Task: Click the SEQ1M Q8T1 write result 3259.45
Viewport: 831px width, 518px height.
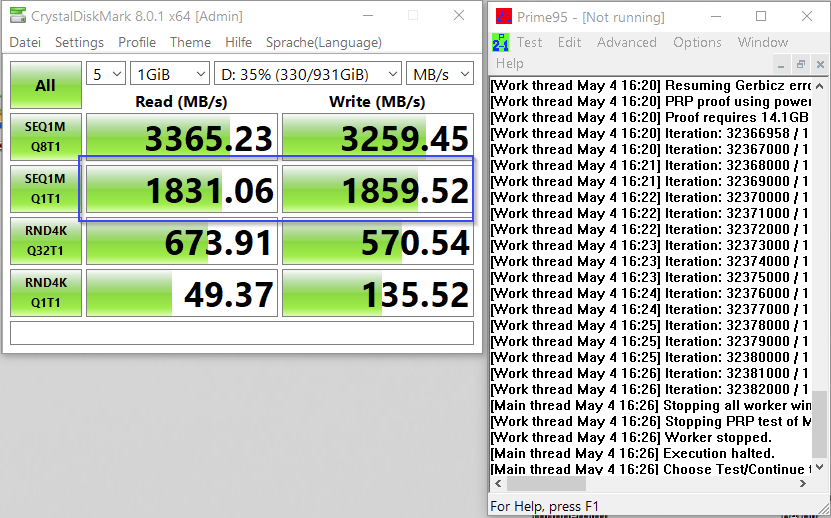Action: [x=378, y=137]
